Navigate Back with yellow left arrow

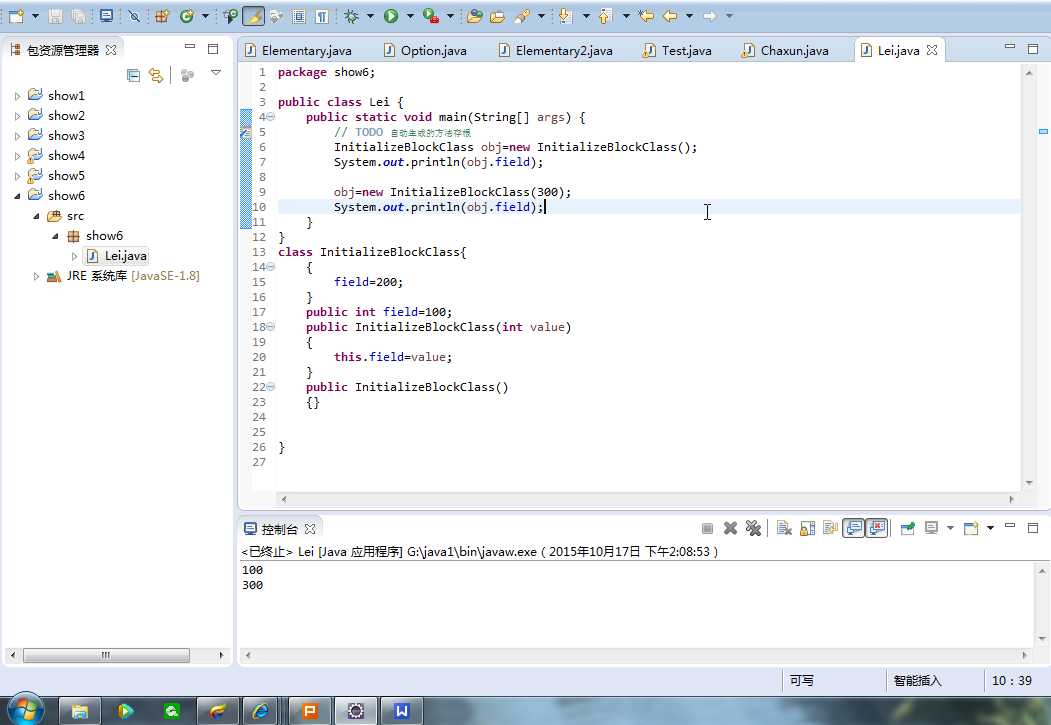670,16
